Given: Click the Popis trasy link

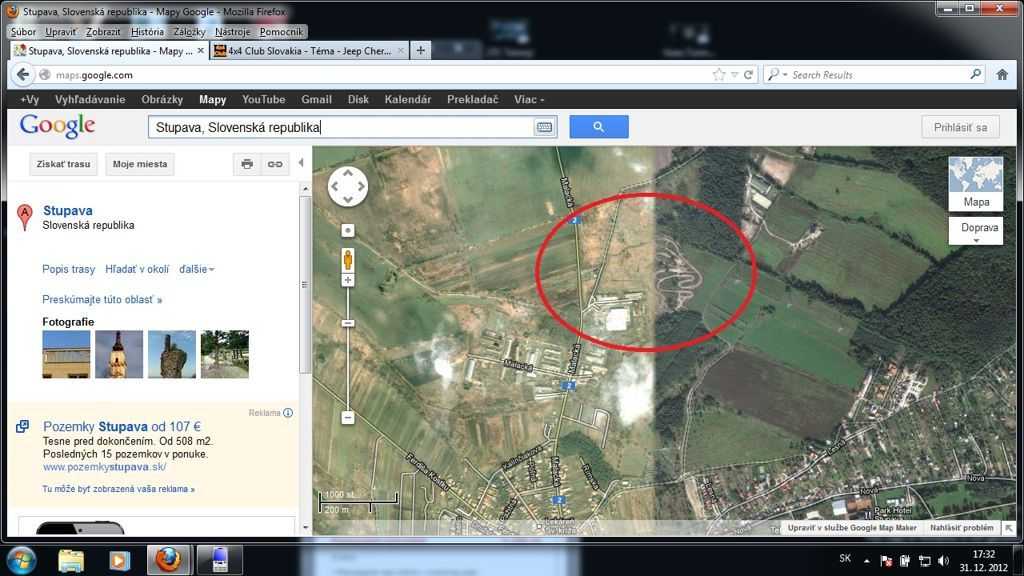Looking at the screenshot, I should coord(69,269).
